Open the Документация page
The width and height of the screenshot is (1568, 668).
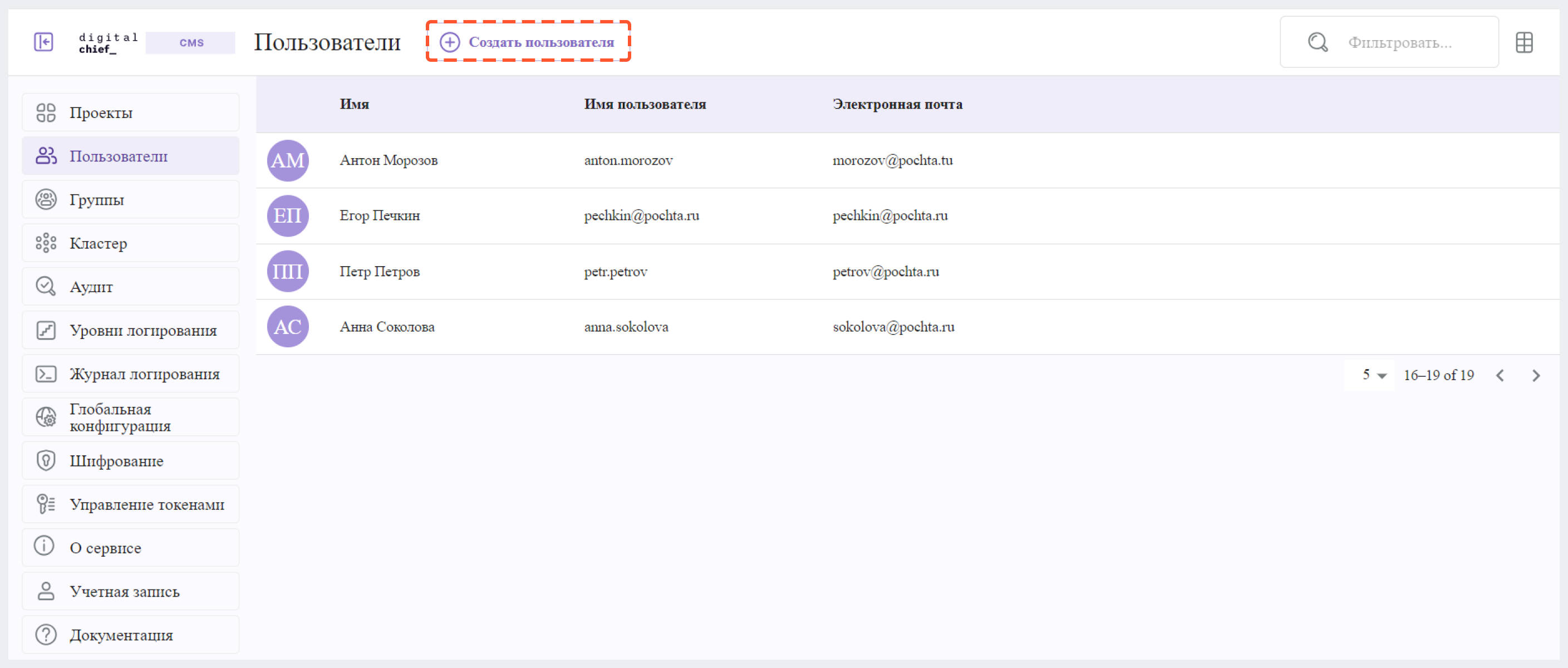(130, 635)
